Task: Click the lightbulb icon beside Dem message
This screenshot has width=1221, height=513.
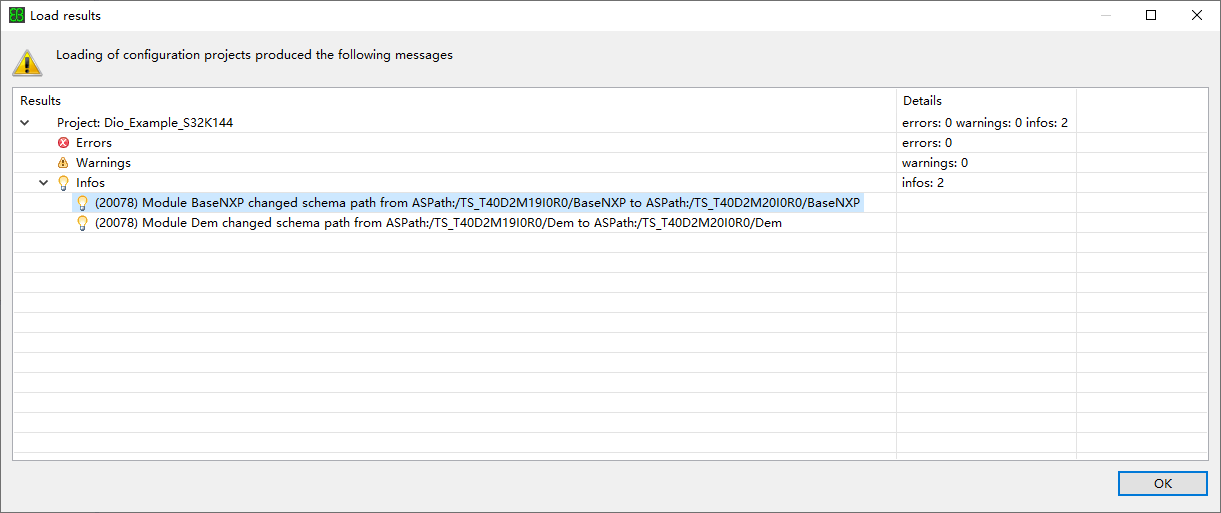Action: tap(83, 223)
